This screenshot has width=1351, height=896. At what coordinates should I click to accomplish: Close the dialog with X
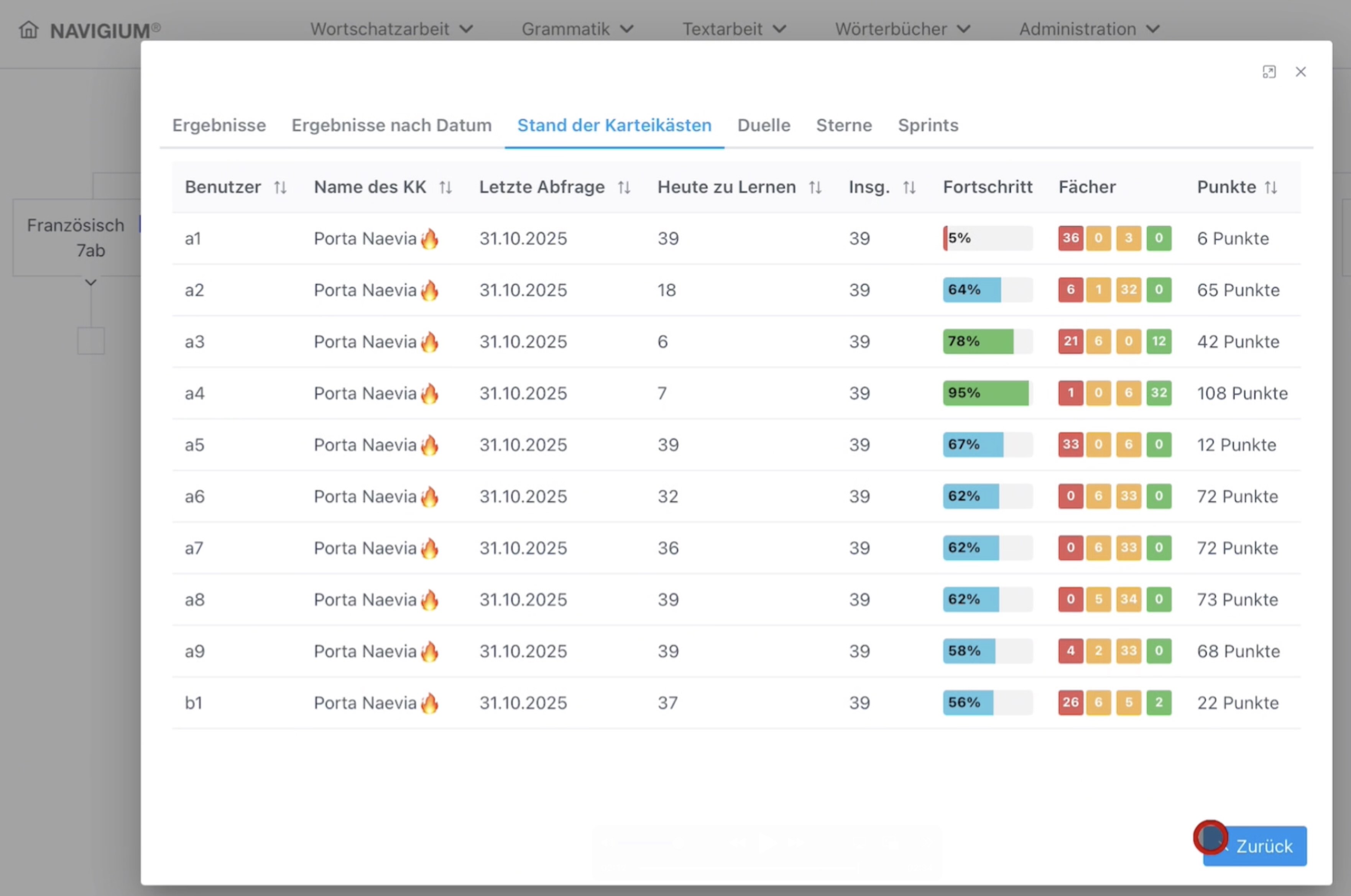pyautogui.click(x=1301, y=72)
